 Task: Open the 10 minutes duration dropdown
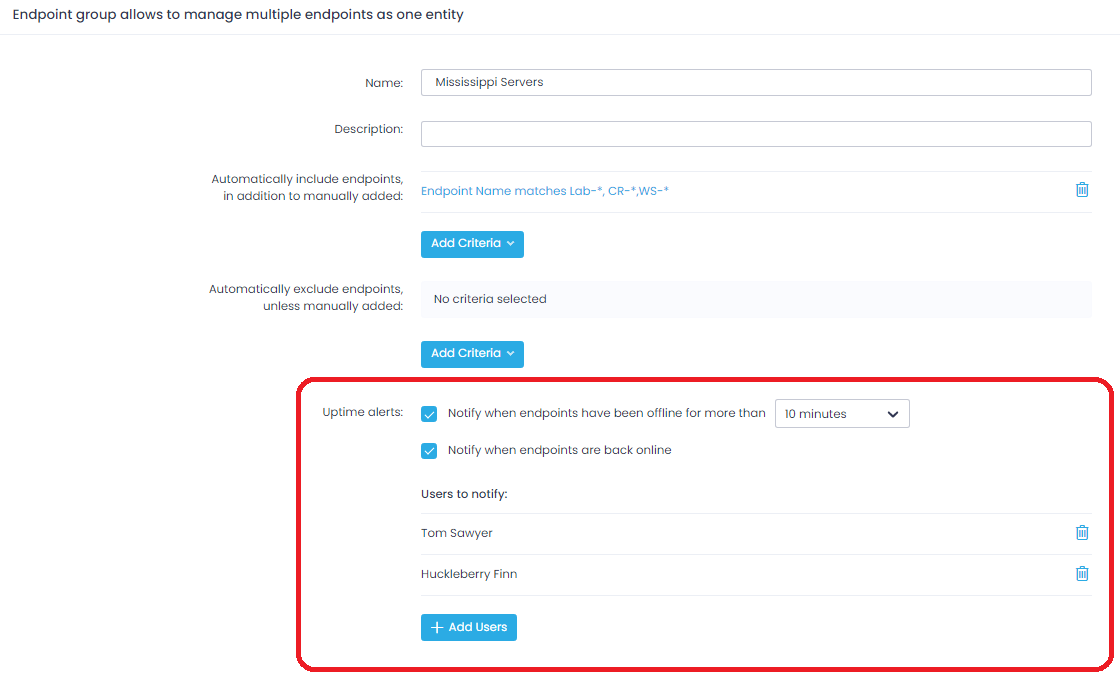pyautogui.click(x=842, y=413)
